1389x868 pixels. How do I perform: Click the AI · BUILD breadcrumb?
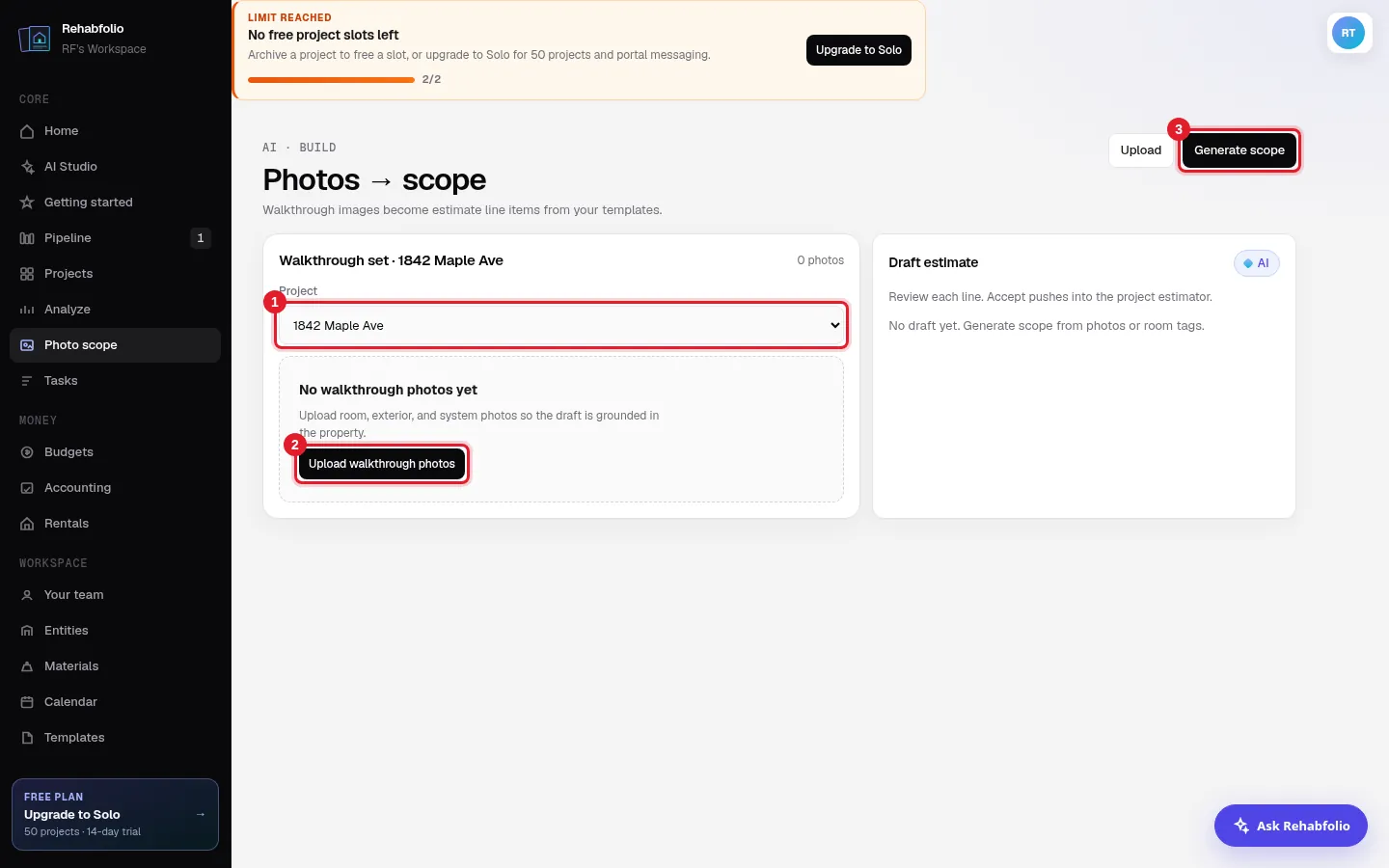point(299,148)
